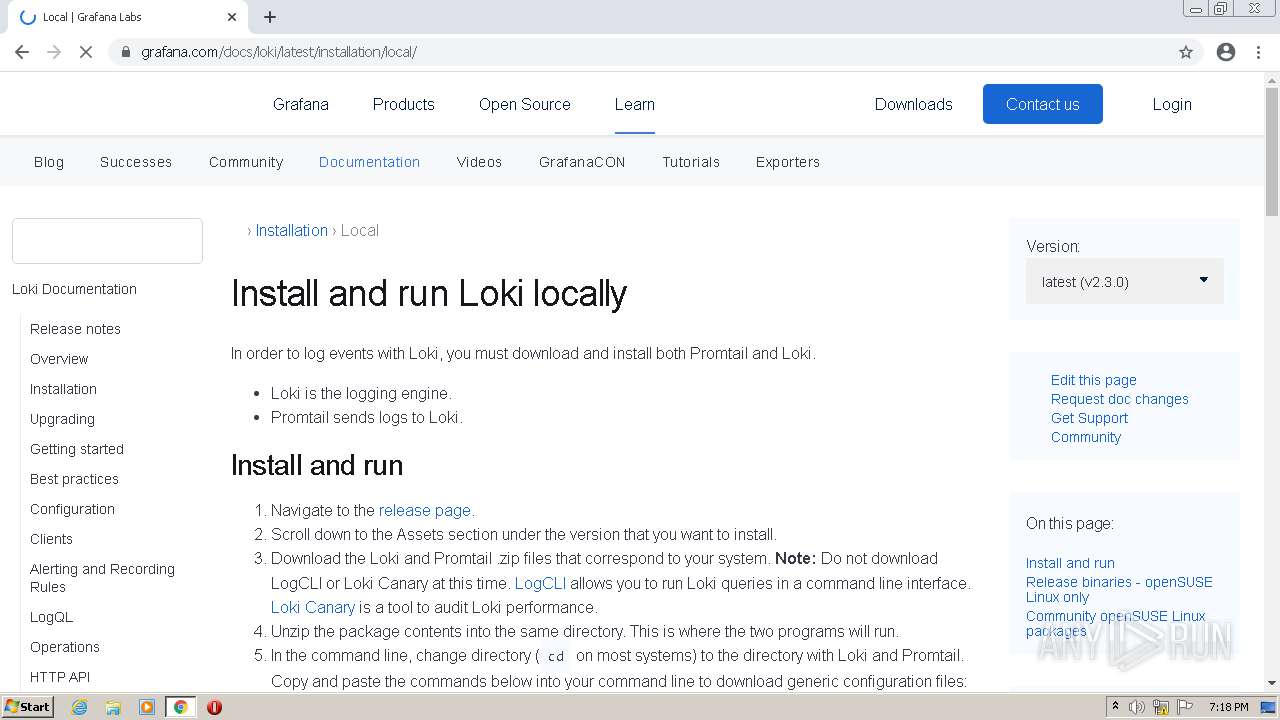Focus the documentation search box in the sidebar
The image size is (1280, 720).
tap(107, 241)
